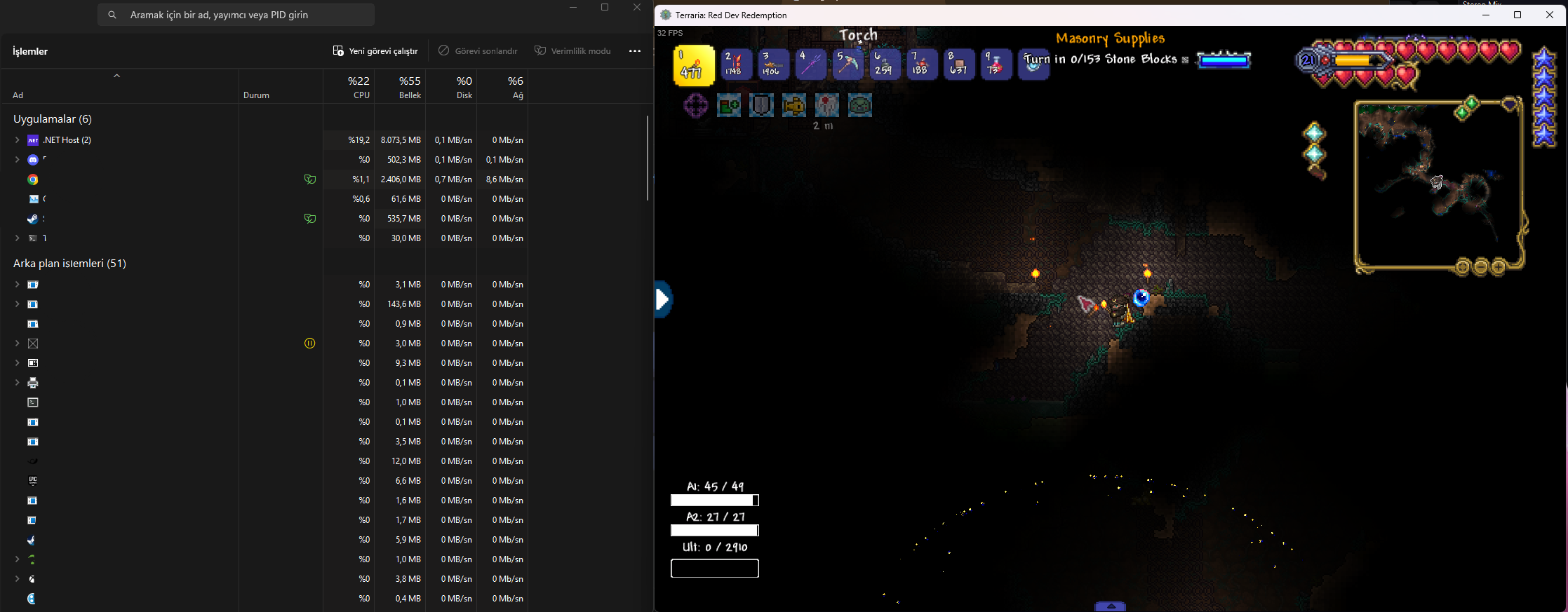Click the 8.073,5 MB memory cell
The height and width of the screenshot is (612, 1568).
pos(400,140)
